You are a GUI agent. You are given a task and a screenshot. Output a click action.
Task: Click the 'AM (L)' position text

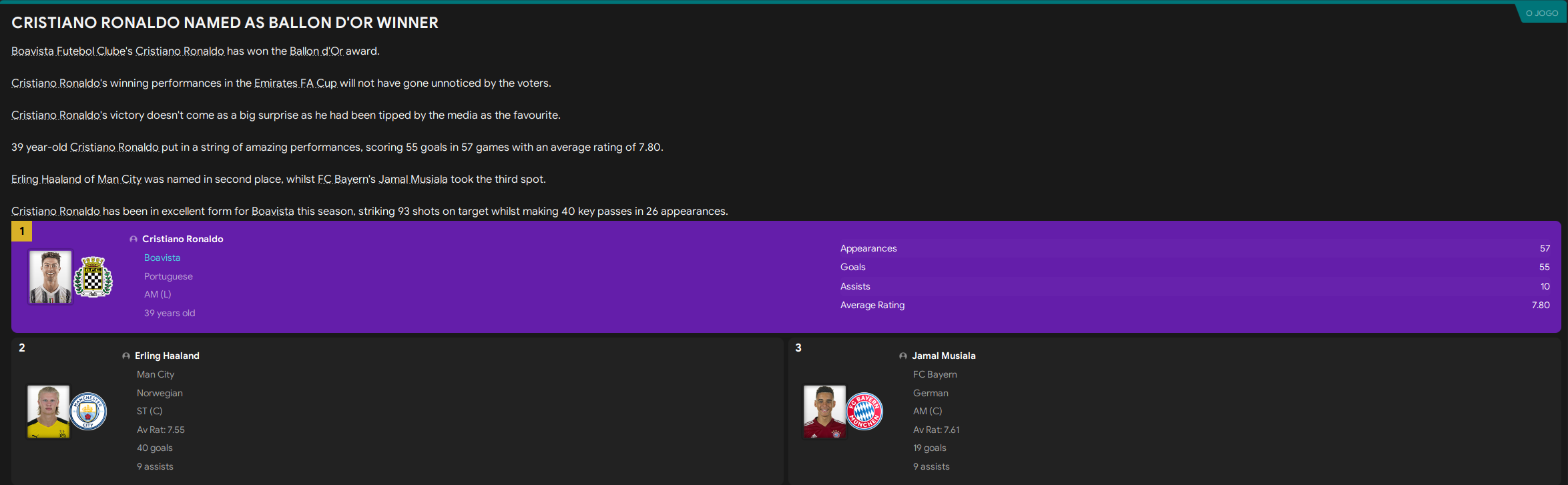(158, 294)
